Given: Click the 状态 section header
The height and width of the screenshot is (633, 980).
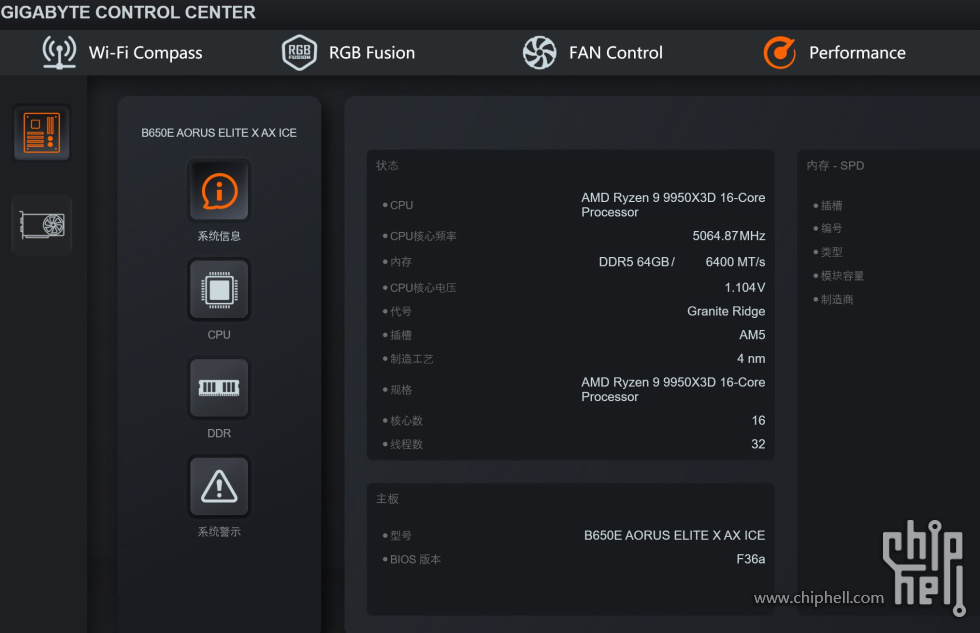Looking at the screenshot, I should (x=387, y=166).
